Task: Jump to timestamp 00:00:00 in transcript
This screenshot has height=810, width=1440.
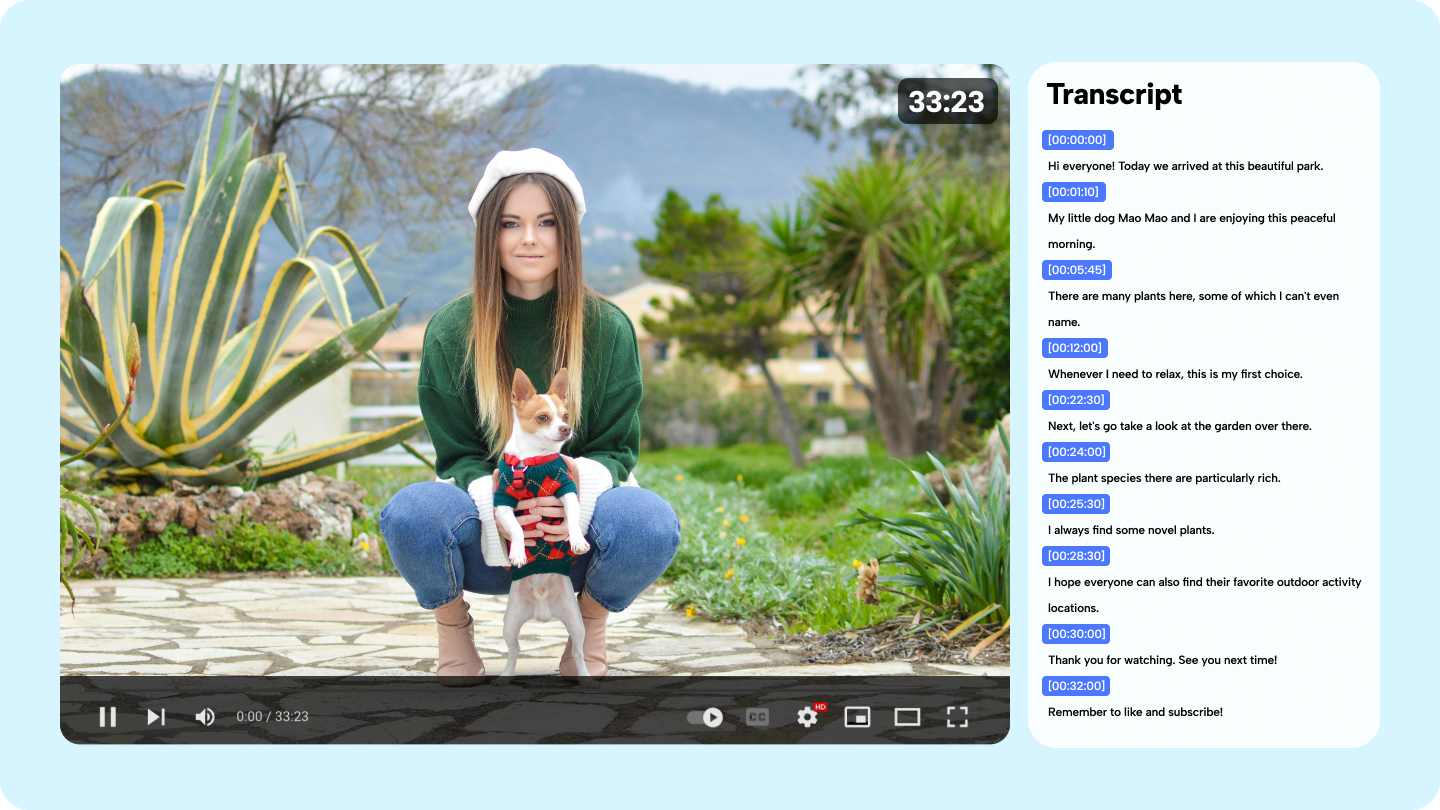Action: (x=1077, y=140)
